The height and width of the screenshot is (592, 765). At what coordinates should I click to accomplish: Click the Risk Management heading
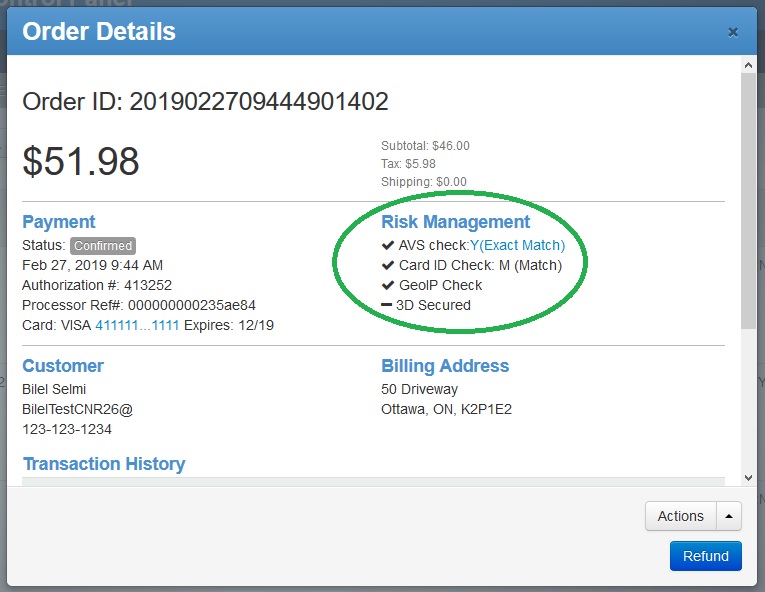[x=455, y=222]
